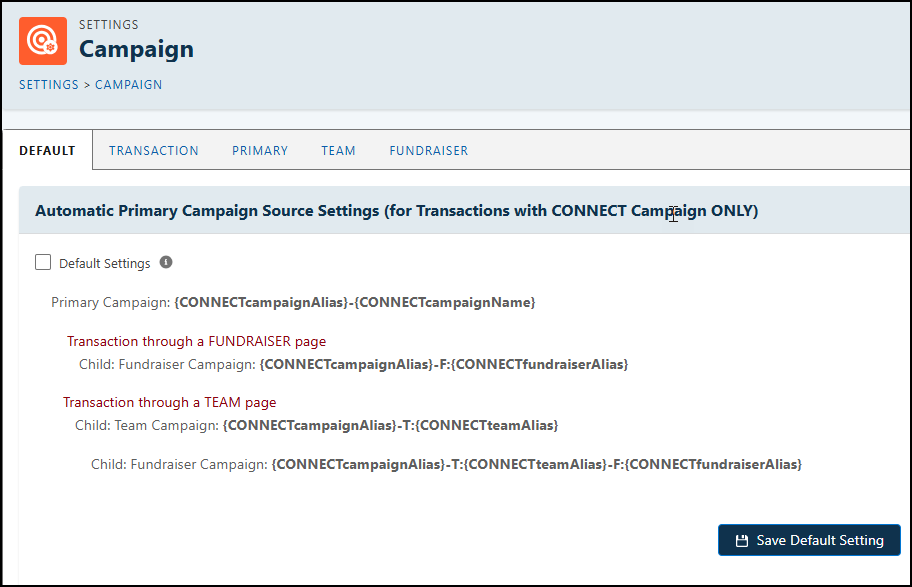Select the TEAM tab
This screenshot has width=912, height=587.
click(338, 151)
